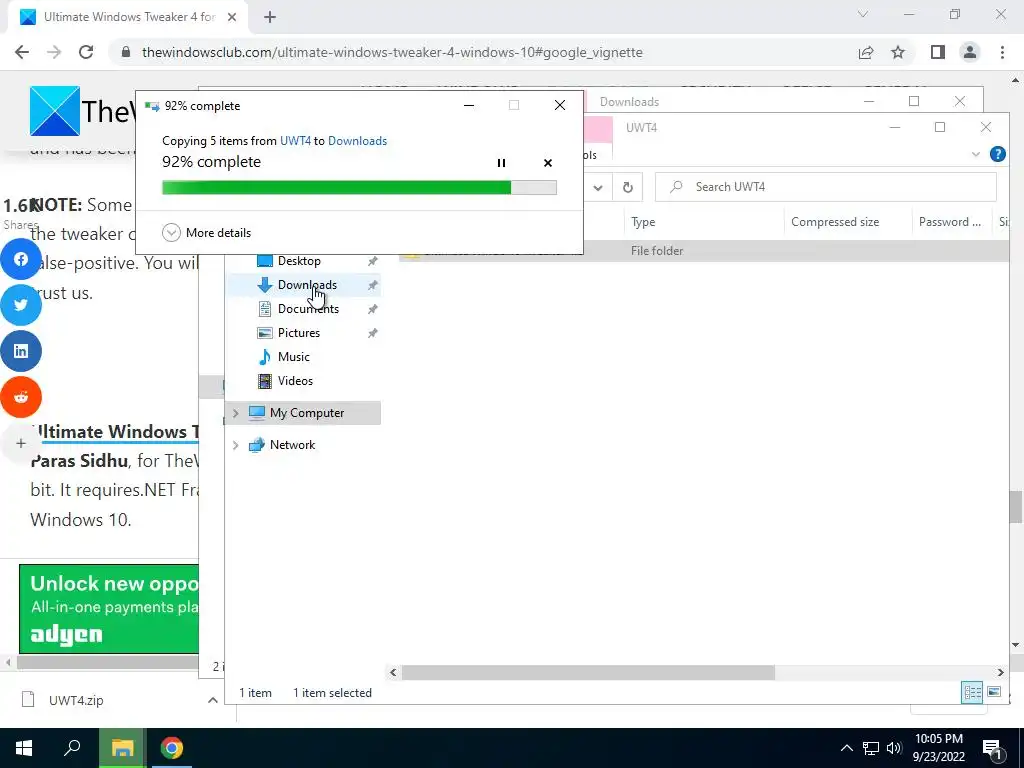Screen dimensions: 1024x768
Task: Open Chrome side panel icon
Action: (938, 52)
